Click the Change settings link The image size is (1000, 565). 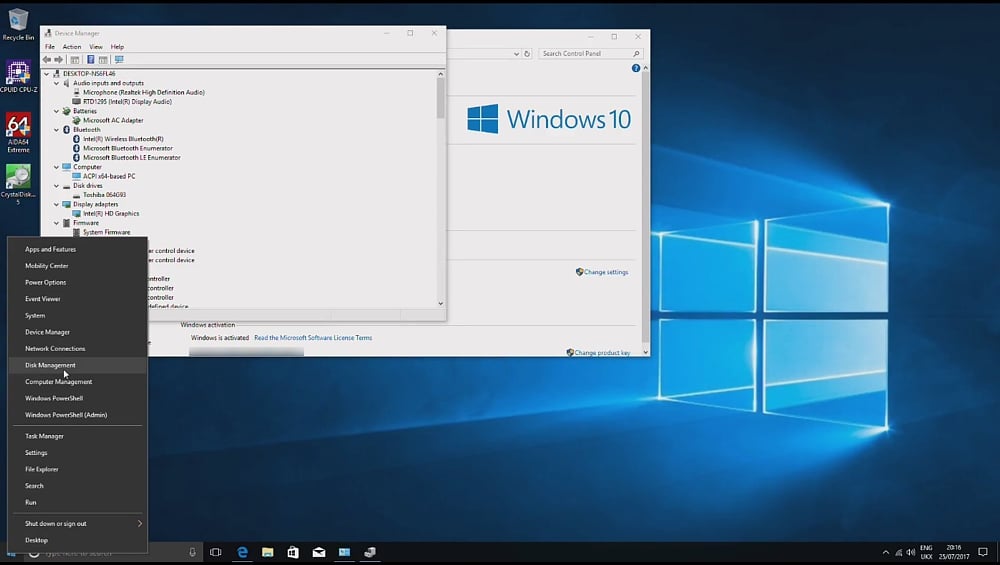tap(606, 272)
